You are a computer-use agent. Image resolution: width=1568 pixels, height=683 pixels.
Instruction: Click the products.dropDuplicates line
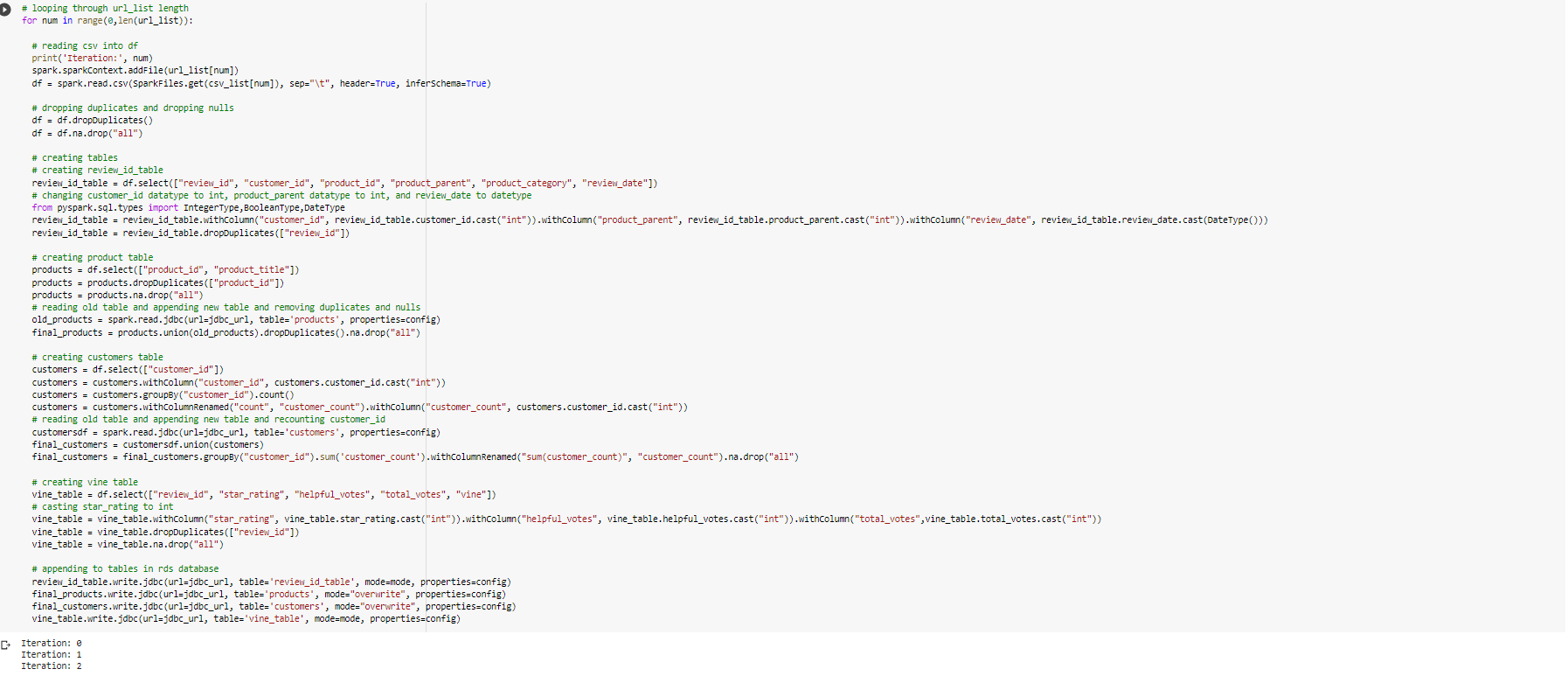pyautogui.click(x=158, y=283)
